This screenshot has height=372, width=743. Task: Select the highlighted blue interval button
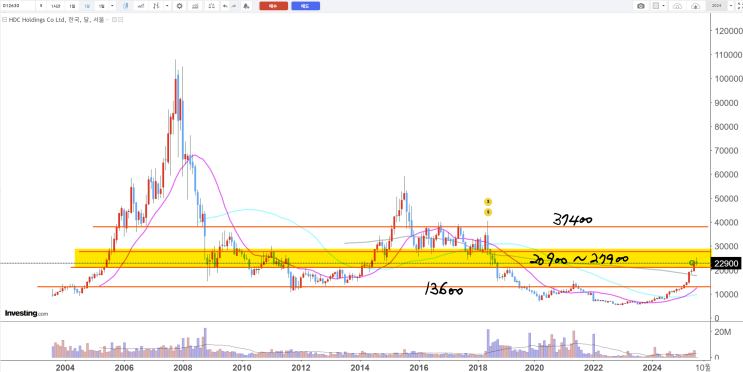point(87,6)
